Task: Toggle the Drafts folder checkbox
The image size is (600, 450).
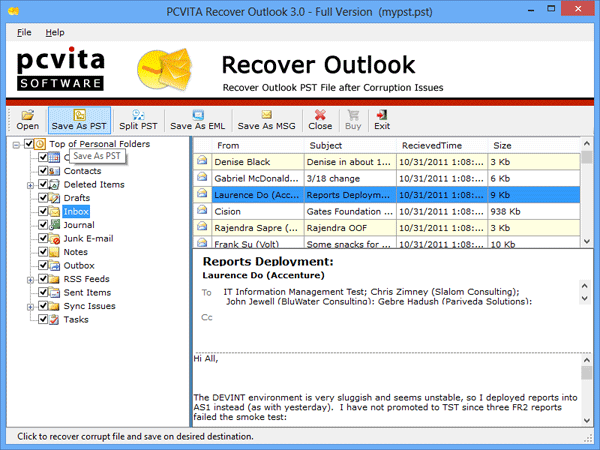Action: pyautogui.click(x=43, y=197)
